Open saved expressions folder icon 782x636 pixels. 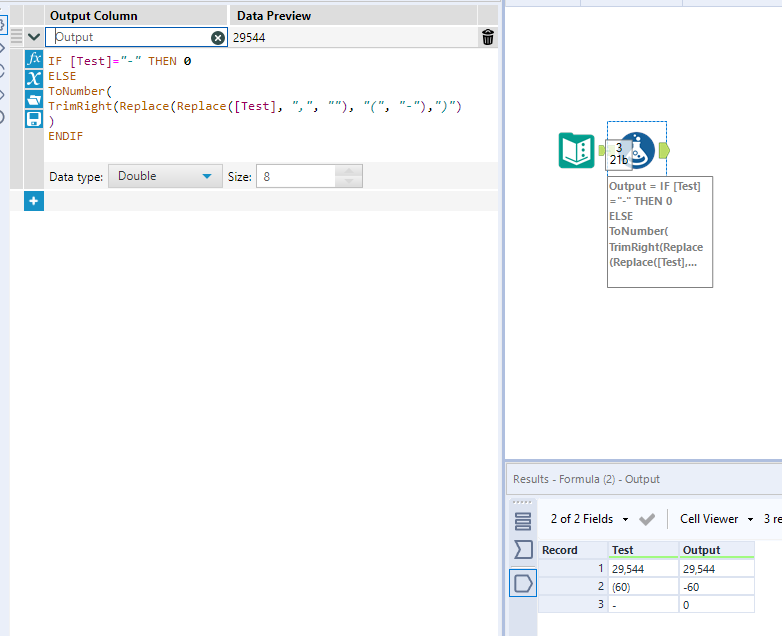point(34,99)
